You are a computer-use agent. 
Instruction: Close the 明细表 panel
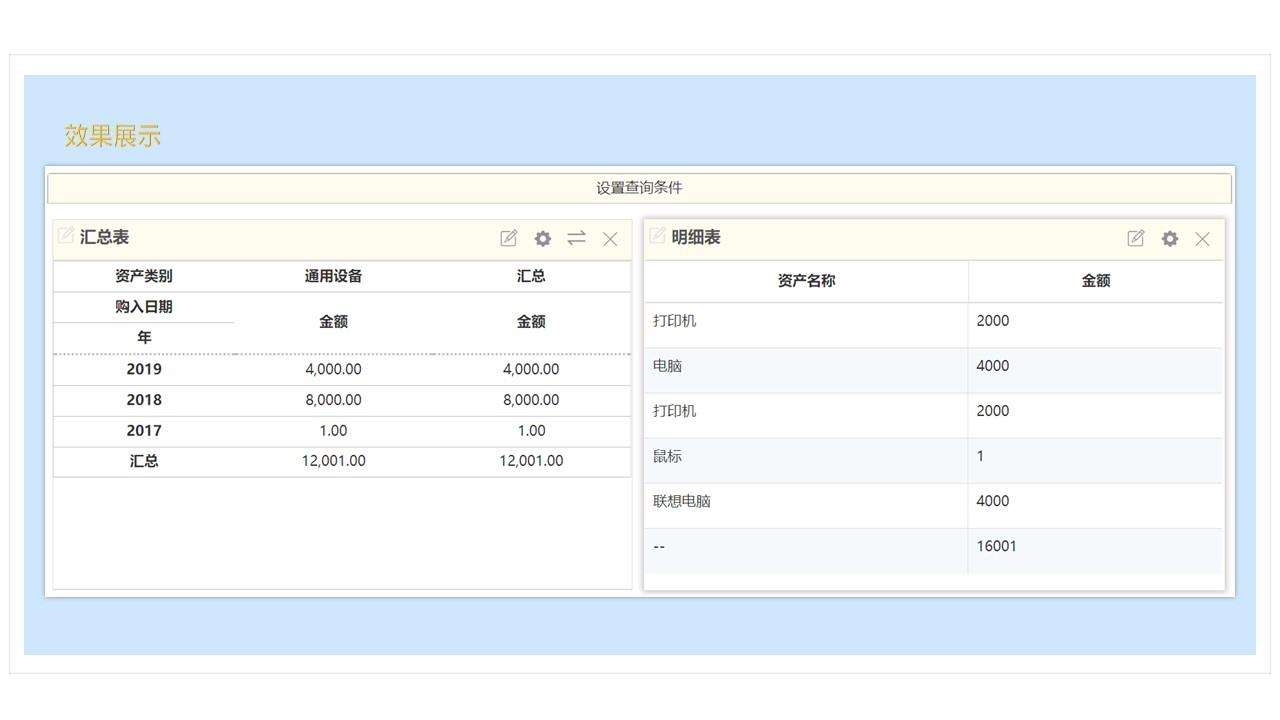coord(1203,239)
